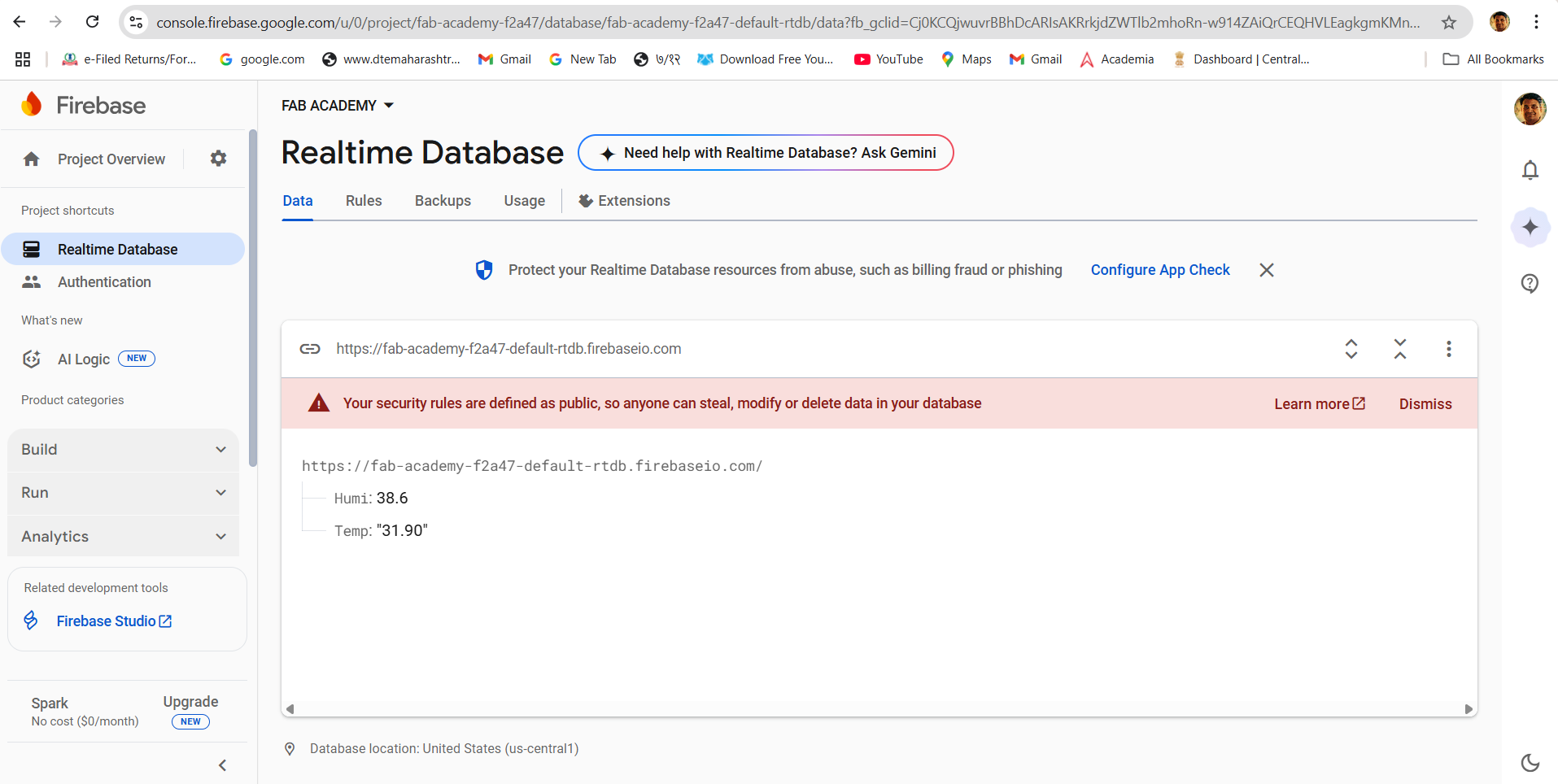Viewport: 1558px width, 784px height.
Task: Open the Extensions tab
Action: point(624,201)
